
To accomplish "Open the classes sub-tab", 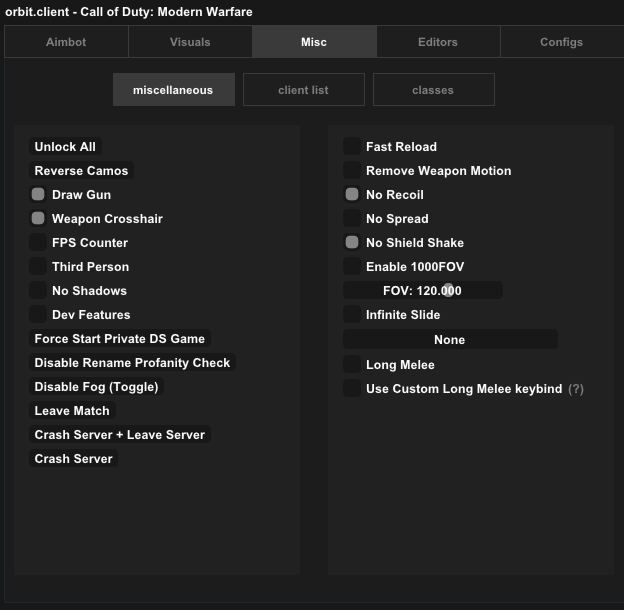I will [x=433, y=90].
